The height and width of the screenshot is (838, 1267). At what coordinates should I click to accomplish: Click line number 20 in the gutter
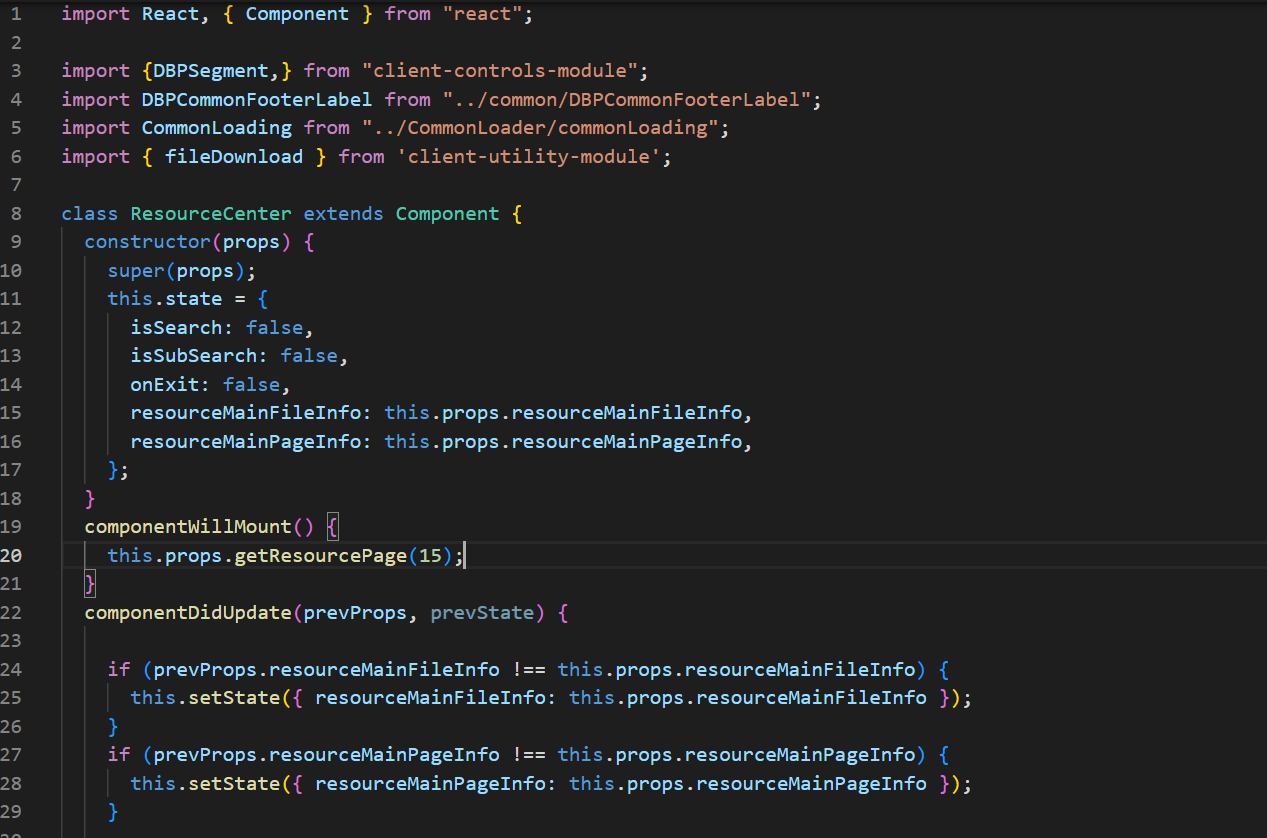click(x=12, y=556)
